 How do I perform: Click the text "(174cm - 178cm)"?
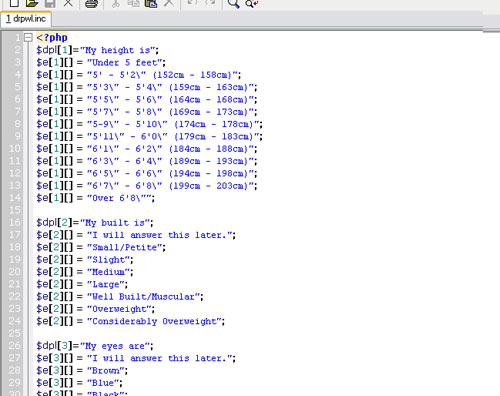[x=214, y=124]
